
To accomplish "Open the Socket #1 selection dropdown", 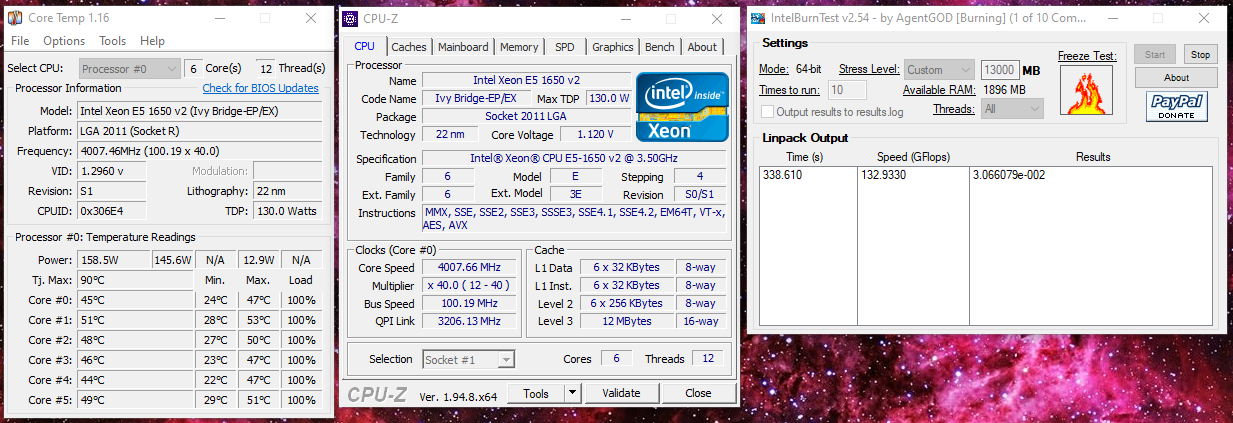I will (468, 359).
